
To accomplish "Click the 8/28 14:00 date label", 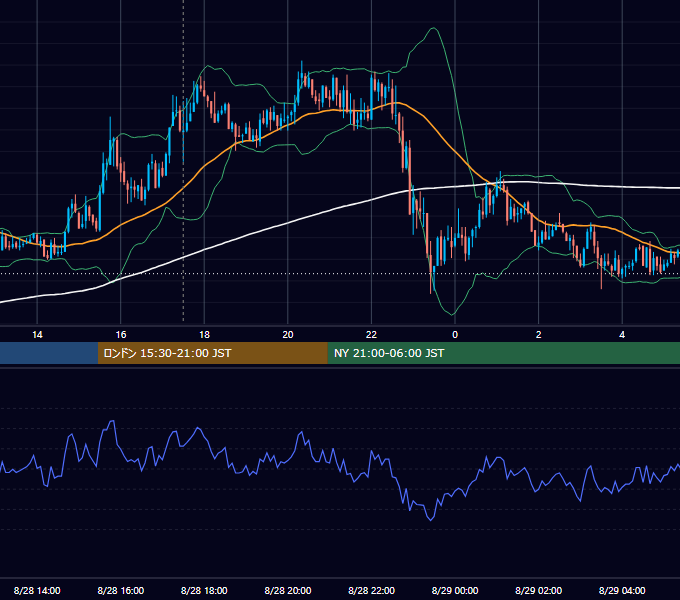I will [37, 590].
